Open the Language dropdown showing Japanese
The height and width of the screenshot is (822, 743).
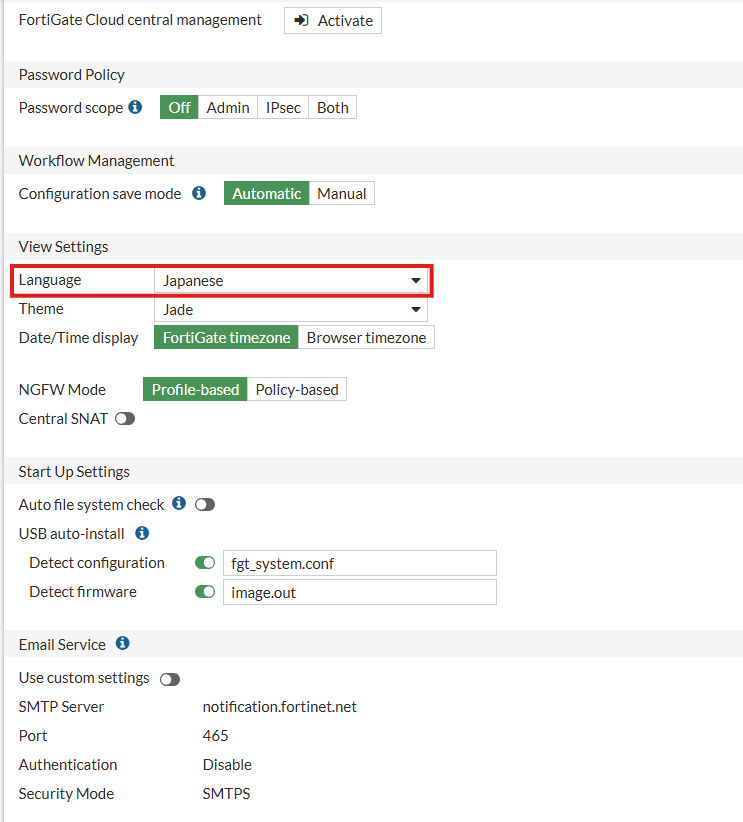pos(291,280)
